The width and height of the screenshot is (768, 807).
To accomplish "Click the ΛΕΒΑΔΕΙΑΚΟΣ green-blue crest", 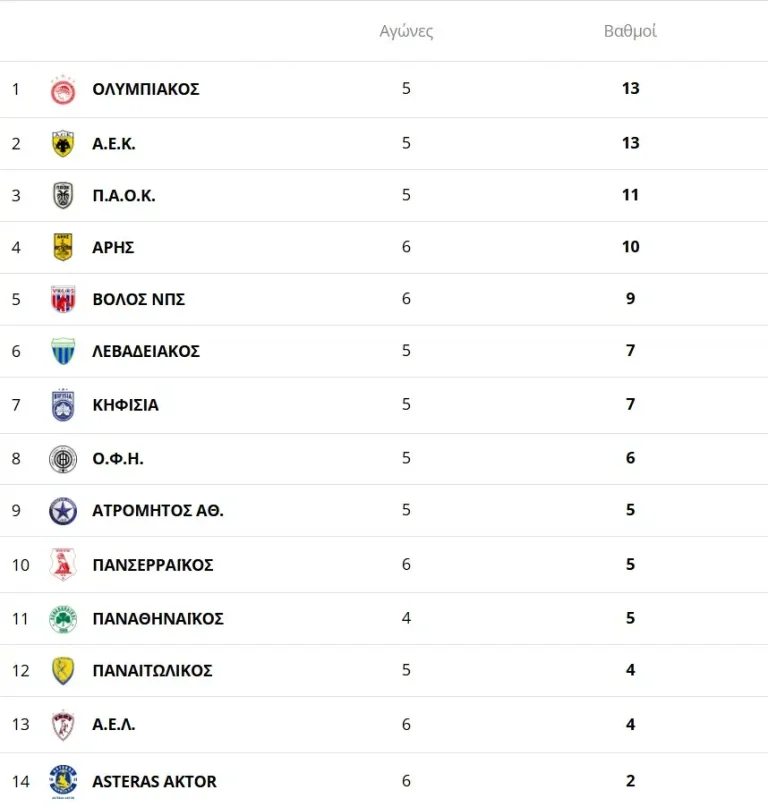I will click(x=63, y=351).
